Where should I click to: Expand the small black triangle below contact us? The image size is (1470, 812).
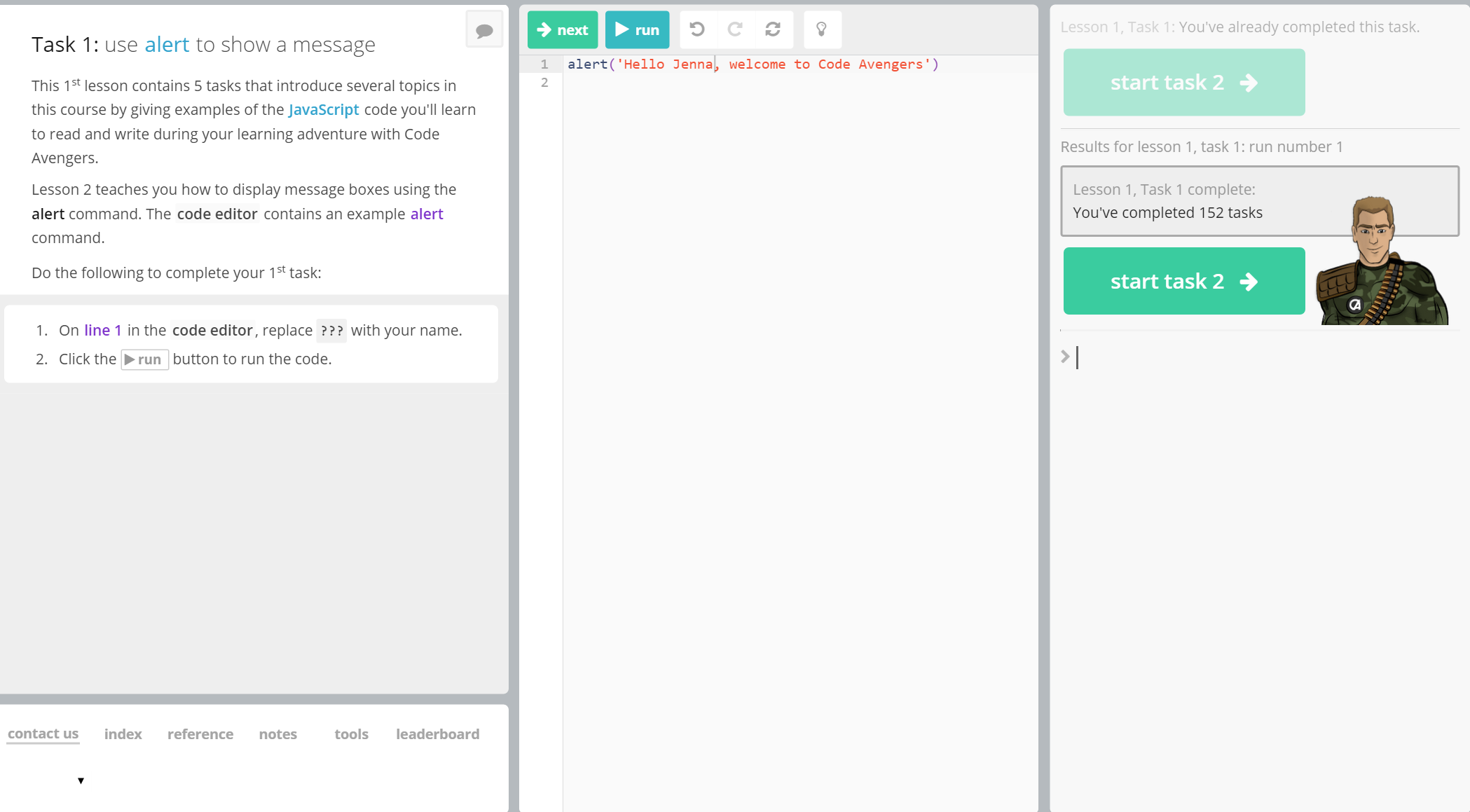pyautogui.click(x=81, y=780)
